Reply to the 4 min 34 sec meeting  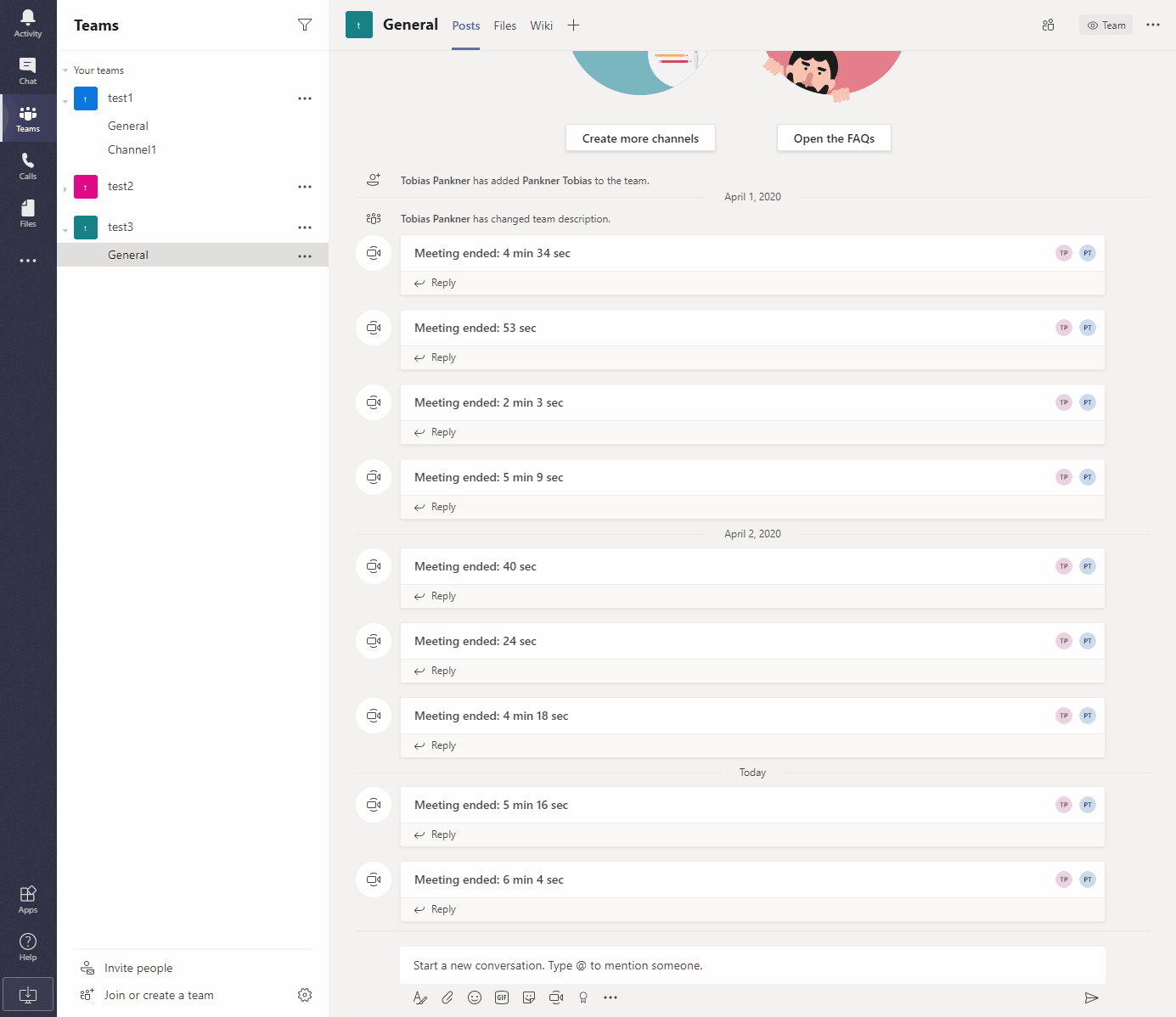(x=435, y=283)
